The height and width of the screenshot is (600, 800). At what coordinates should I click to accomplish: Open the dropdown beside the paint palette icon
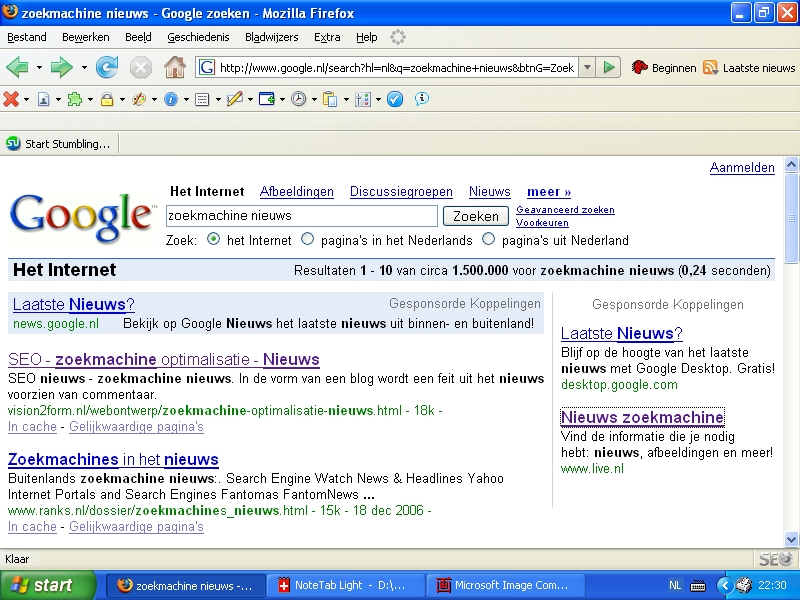point(154,99)
